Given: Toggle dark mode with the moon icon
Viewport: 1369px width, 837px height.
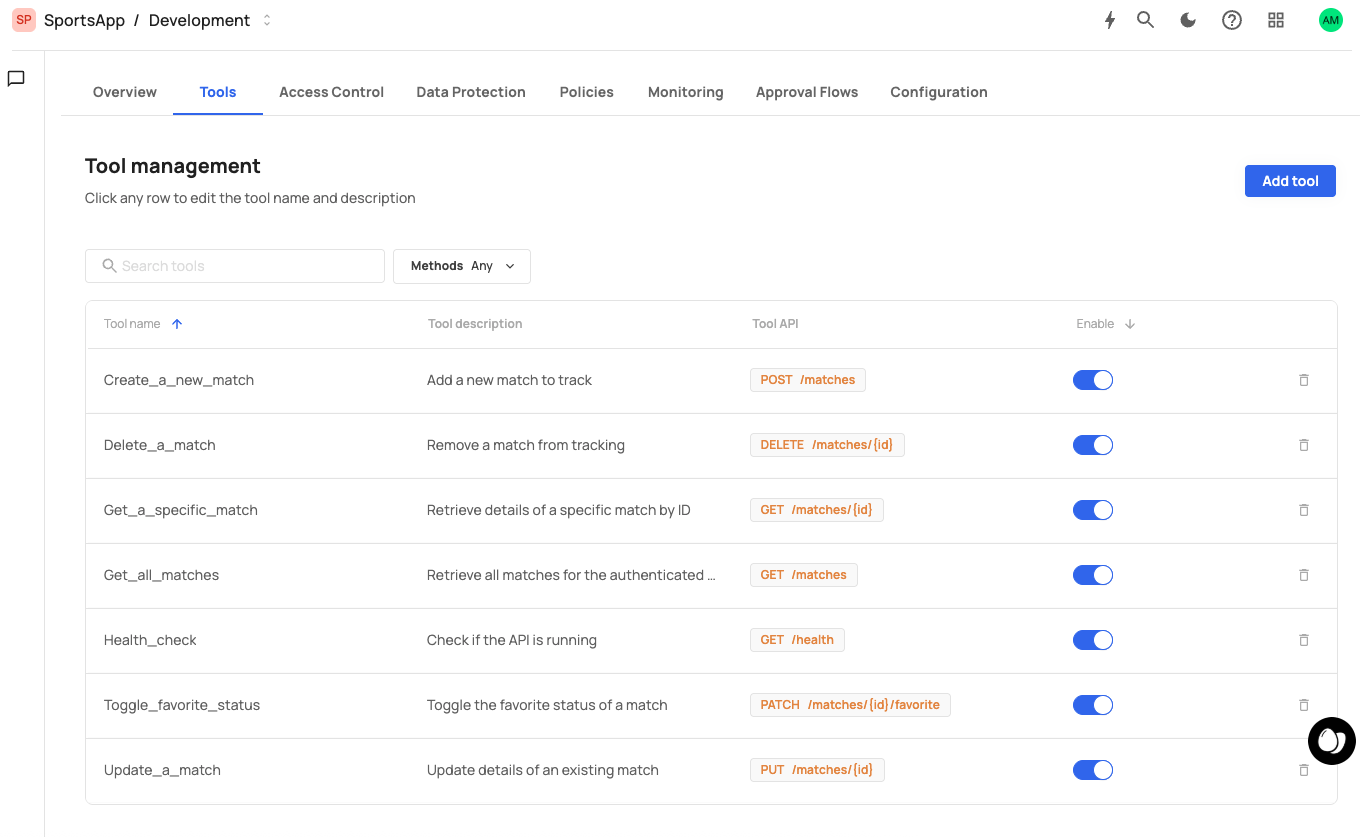Looking at the screenshot, I should pyautogui.click(x=1187, y=19).
